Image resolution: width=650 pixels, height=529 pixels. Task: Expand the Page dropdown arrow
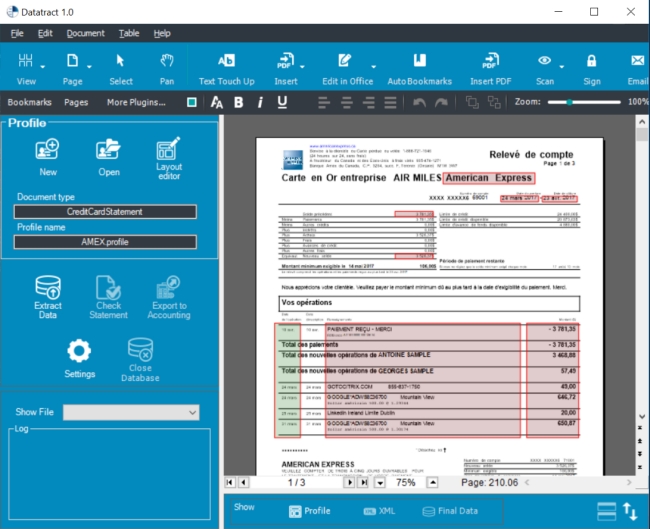pyautogui.click(x=89, y=67)
